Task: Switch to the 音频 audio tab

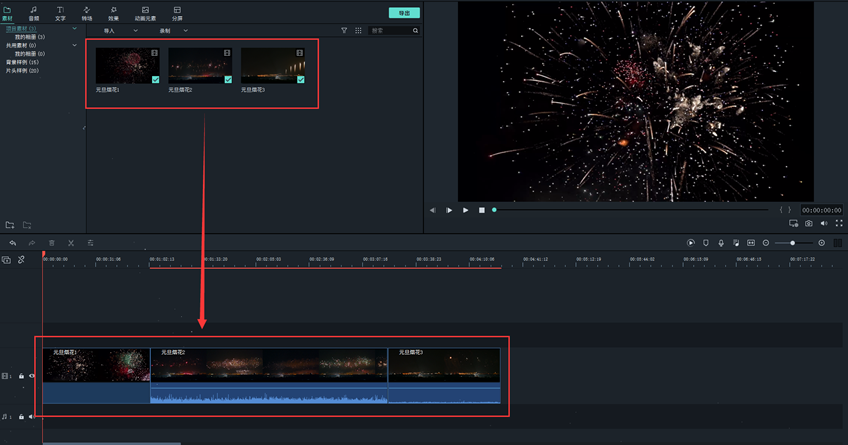Action: coord(34,13)
